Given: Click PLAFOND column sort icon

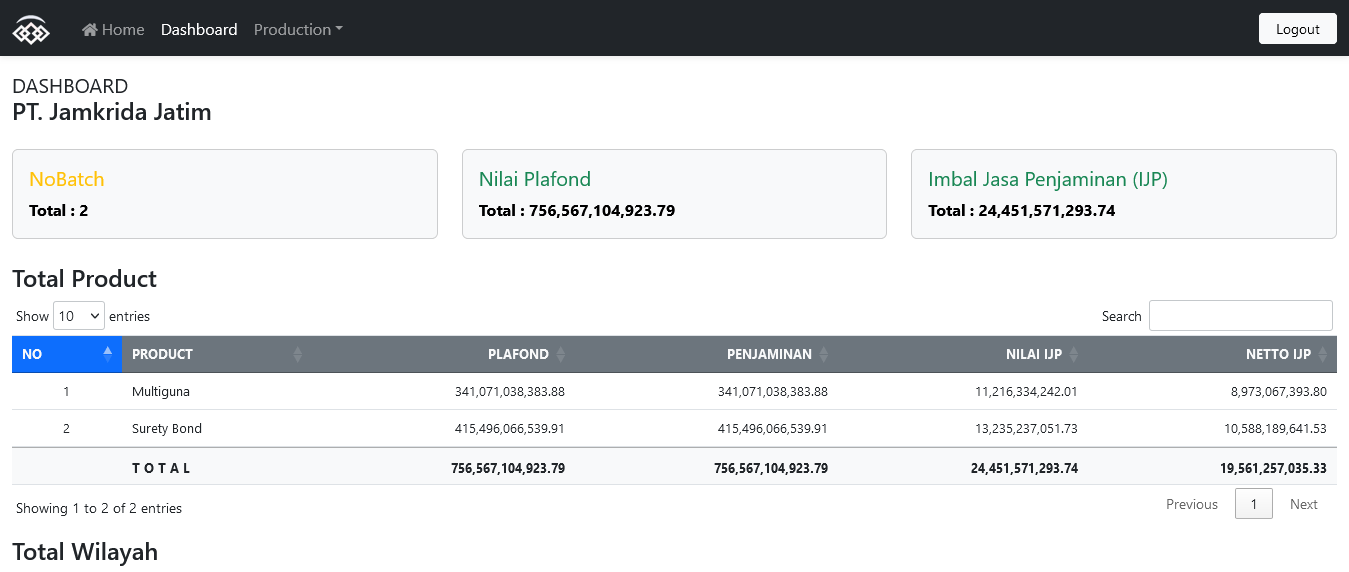Looking at the screenshot, I should (x=560, y=355).
